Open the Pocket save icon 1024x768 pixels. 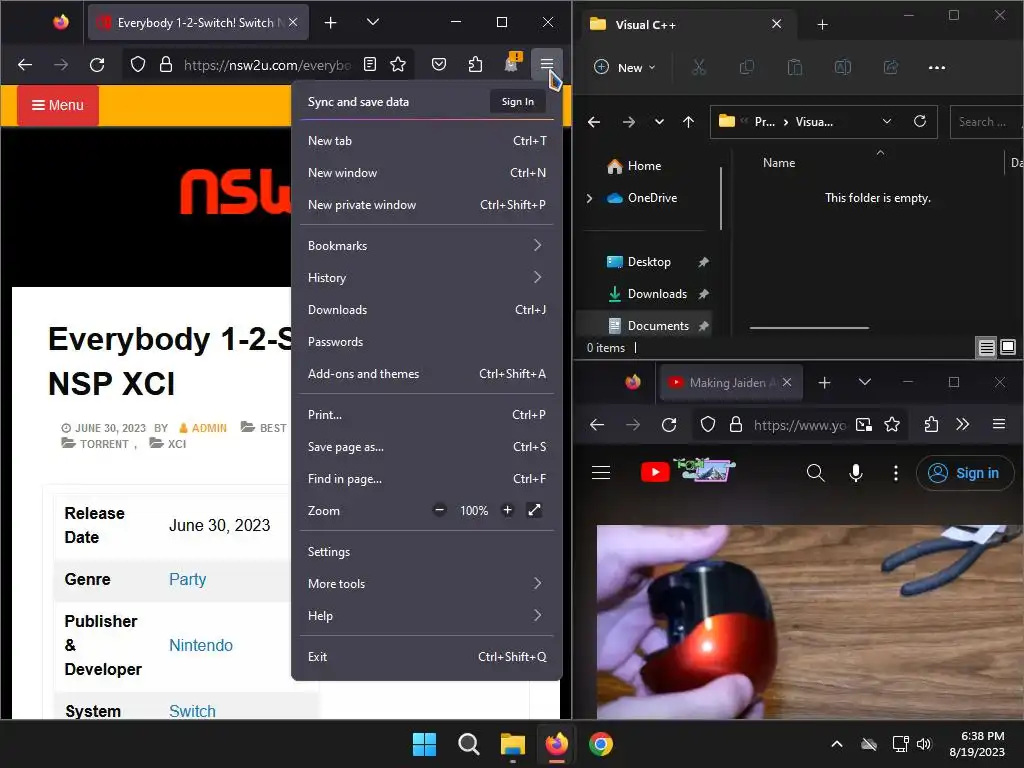pos(439,64)
